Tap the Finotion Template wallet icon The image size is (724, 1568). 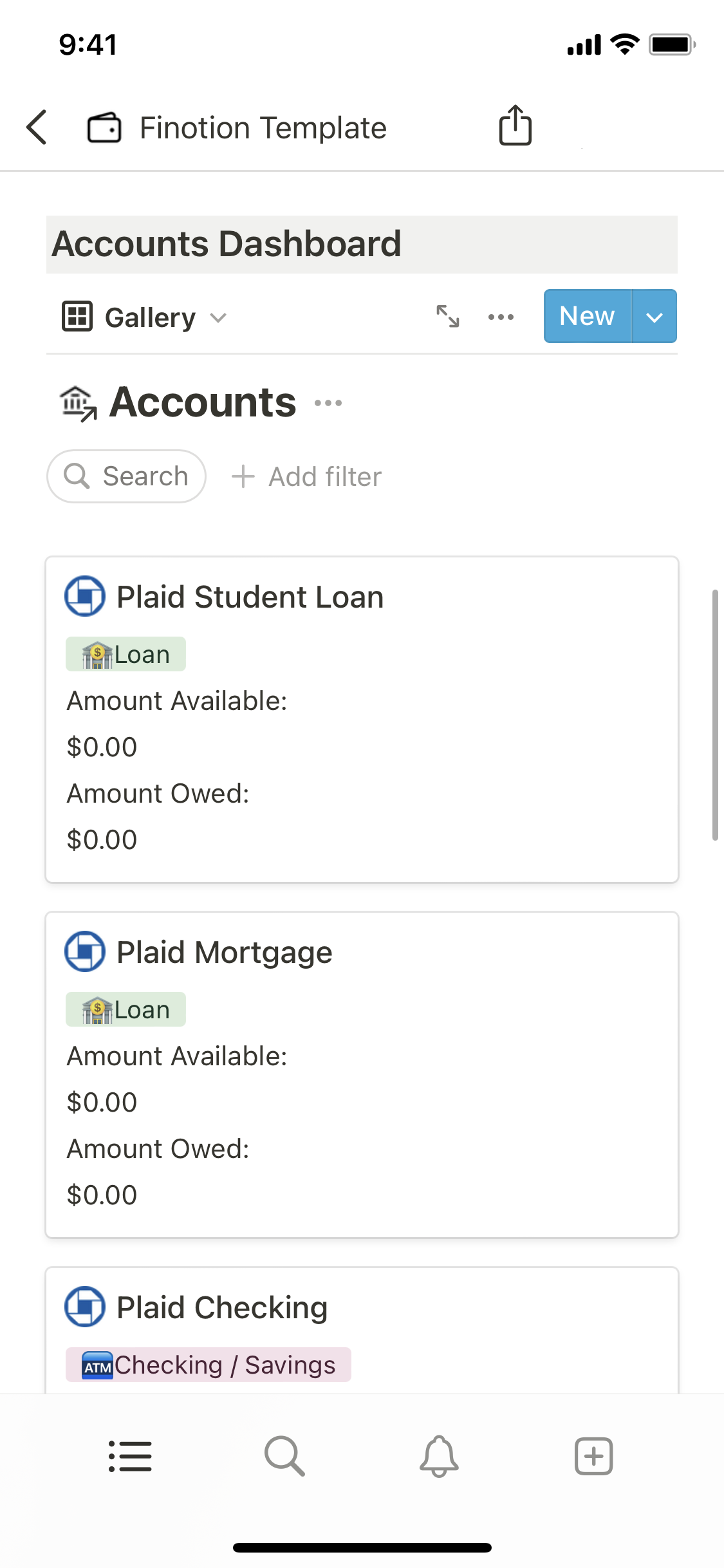104,127
